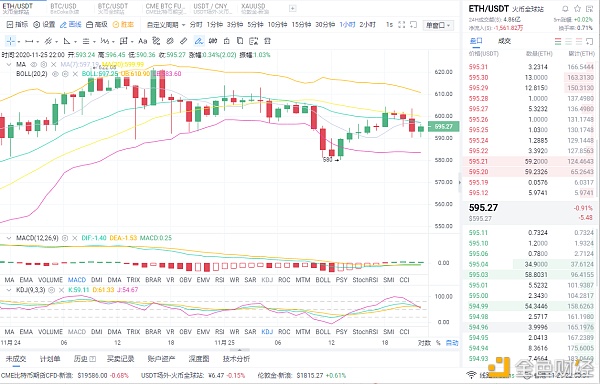Choose RSI in MACD panel indicator row
This screenshot has height=384, width=600.
coord(220,280)
